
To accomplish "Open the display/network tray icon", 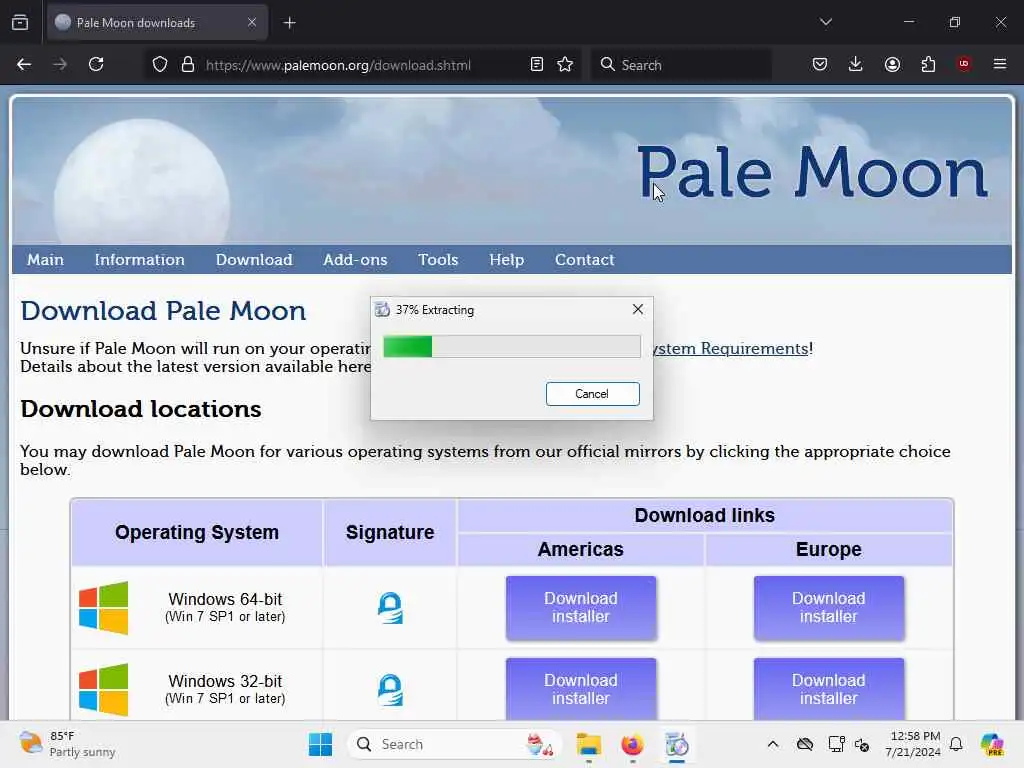I will point(836,744).
